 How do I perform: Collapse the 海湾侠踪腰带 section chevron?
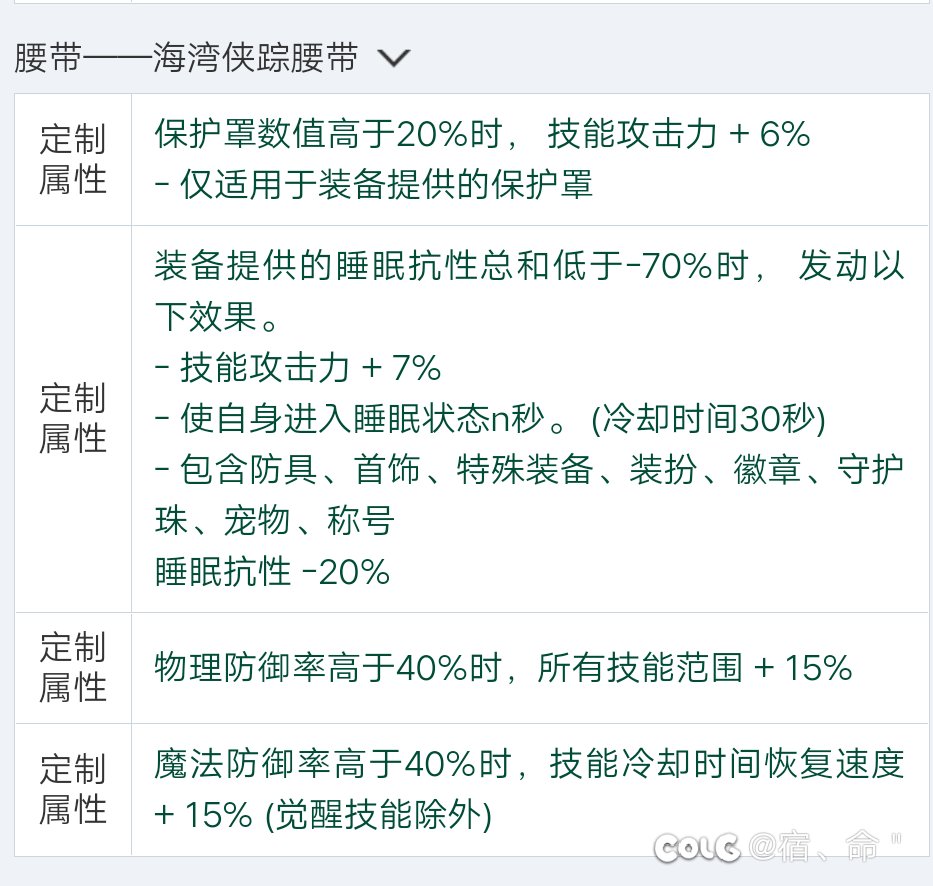(394, 58)
